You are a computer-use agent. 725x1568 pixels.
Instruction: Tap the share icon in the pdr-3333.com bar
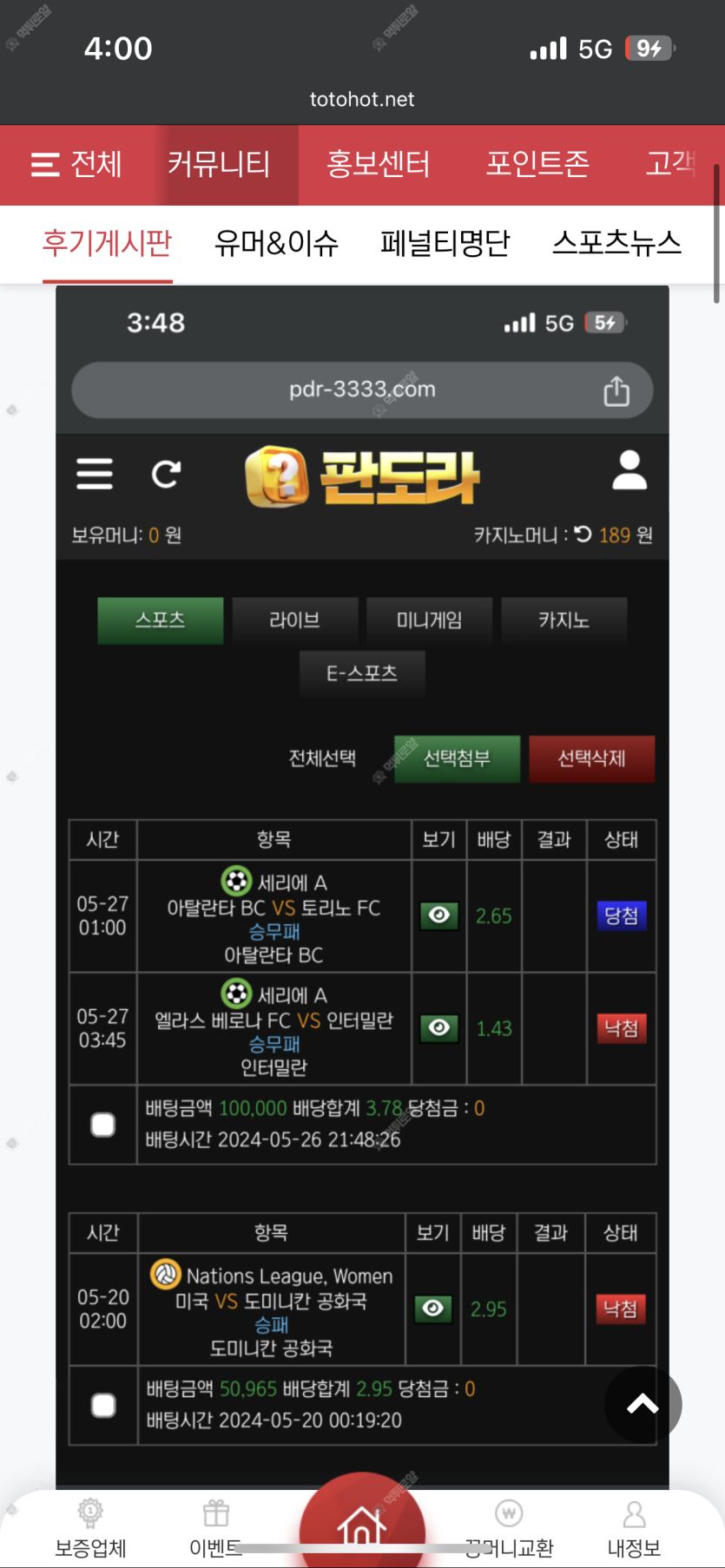point(616,390)
